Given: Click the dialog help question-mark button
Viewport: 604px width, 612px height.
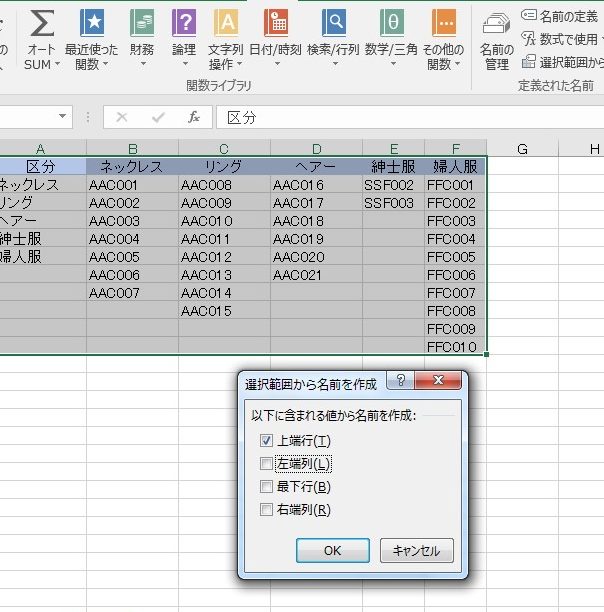Looking at the screenshot, I should pyautogui.click(x=401, y=380).
